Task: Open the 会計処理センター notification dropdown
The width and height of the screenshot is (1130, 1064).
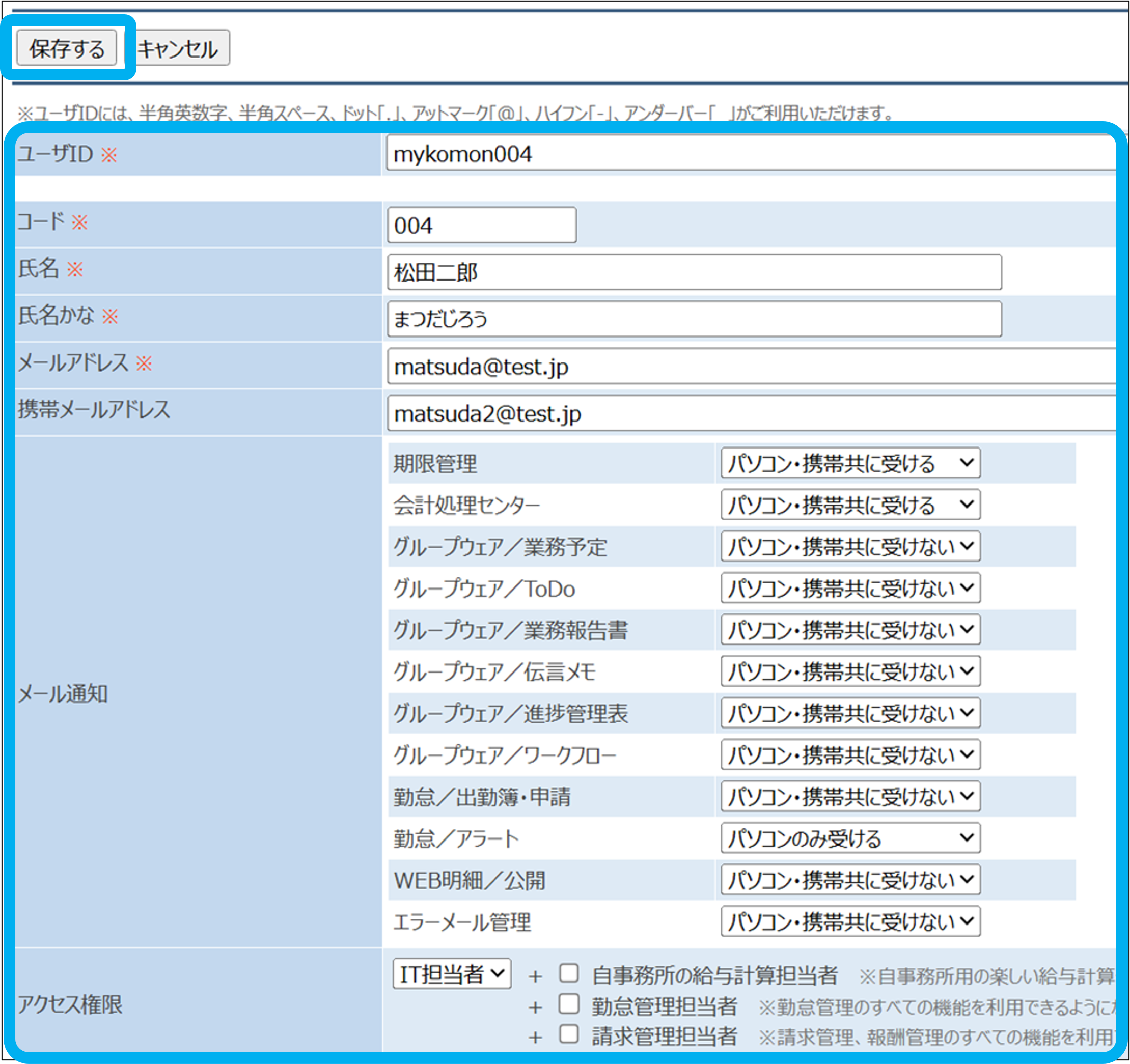Action: tap(850, 505)
